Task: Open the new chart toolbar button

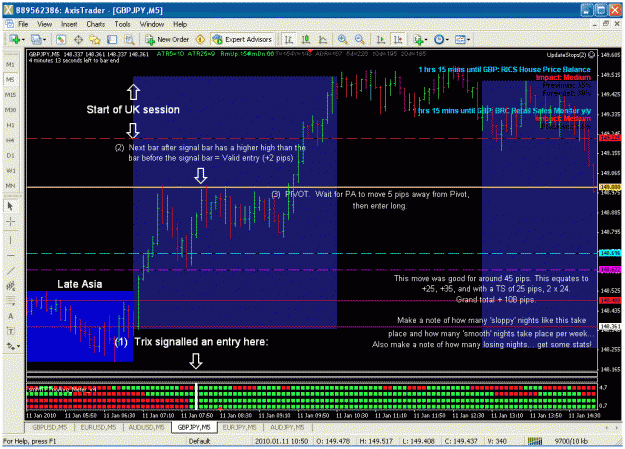Action: 15,39
